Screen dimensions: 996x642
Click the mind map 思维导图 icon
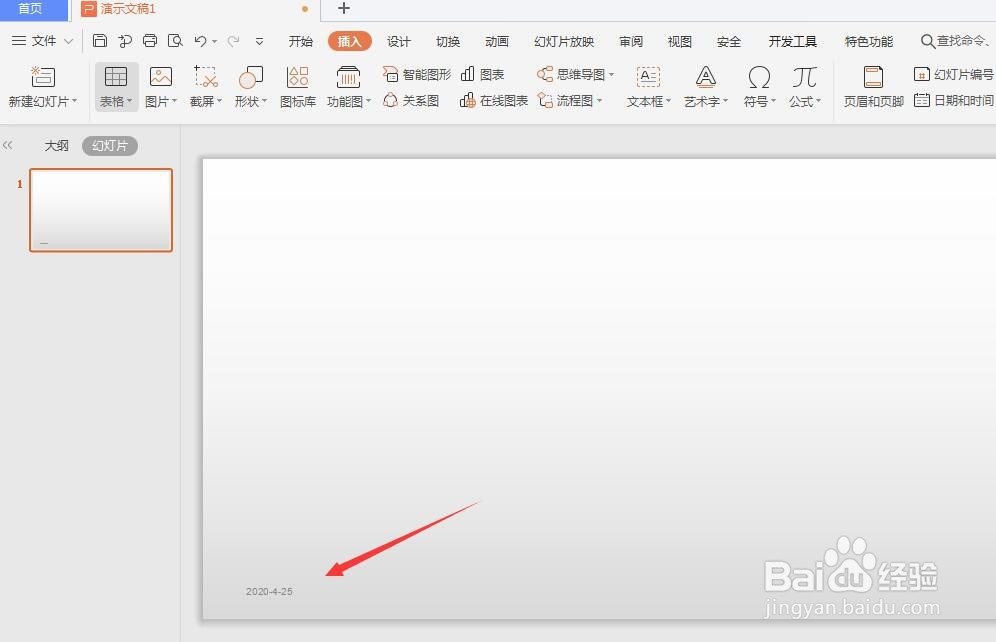(545, 74)
